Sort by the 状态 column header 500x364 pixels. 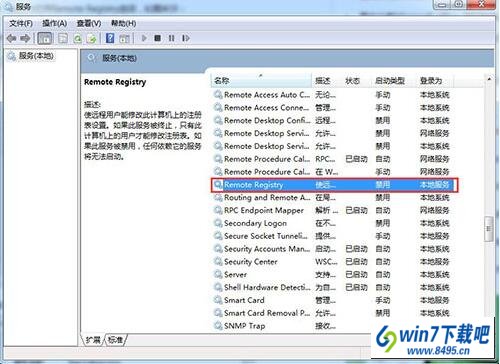pyautogui.click(x=357, y=81)
